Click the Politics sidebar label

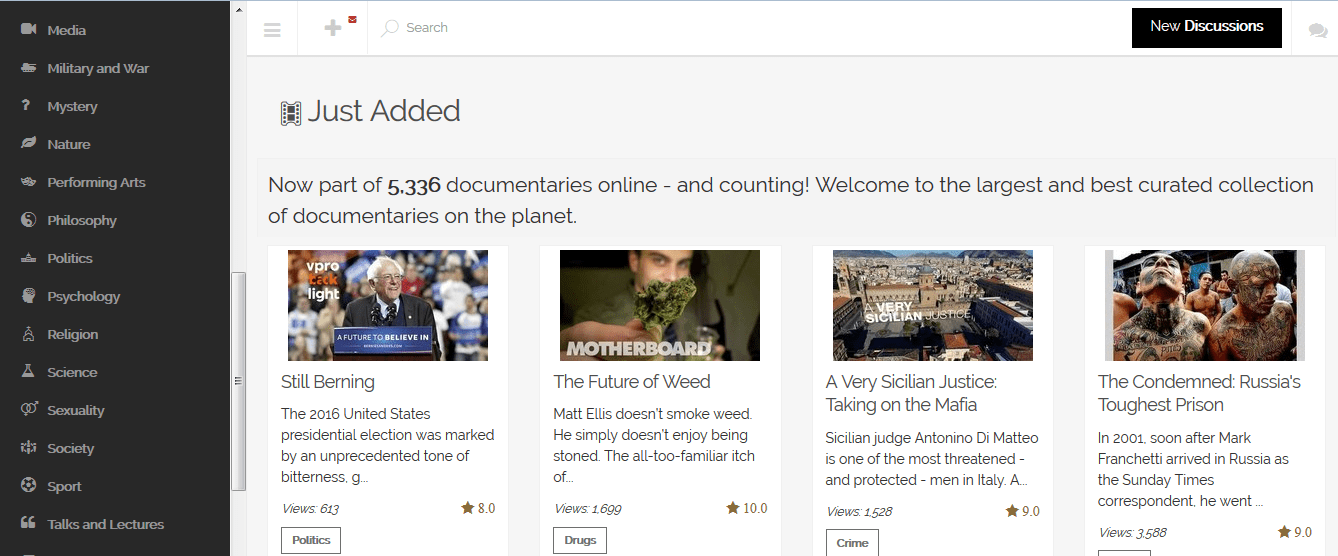(70, 258)
